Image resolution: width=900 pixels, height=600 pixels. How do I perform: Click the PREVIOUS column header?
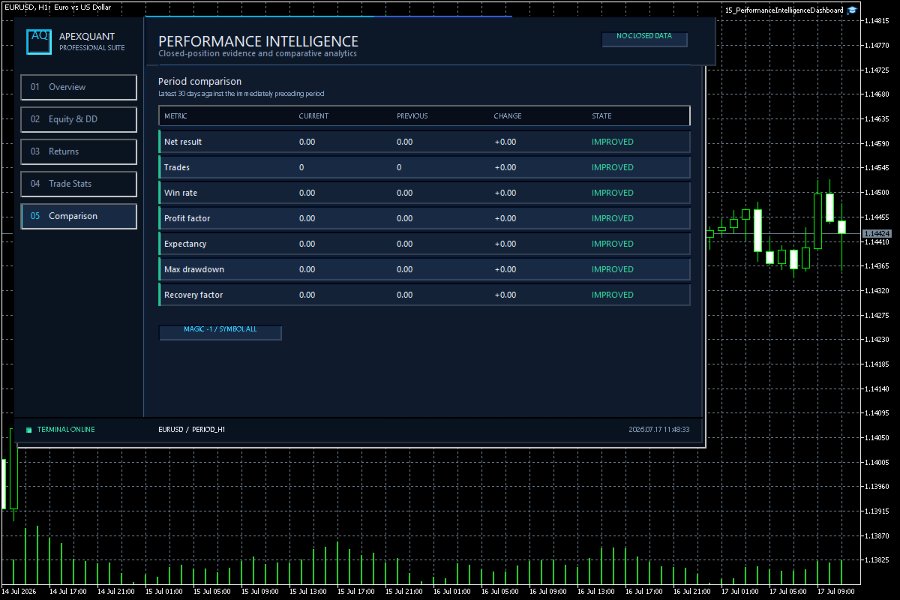(x=412, y=116)
